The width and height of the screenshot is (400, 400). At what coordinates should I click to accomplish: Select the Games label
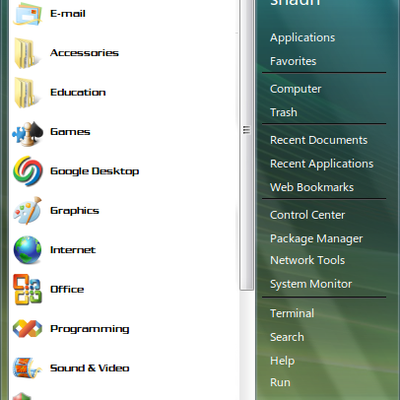[x=70, y=132]
